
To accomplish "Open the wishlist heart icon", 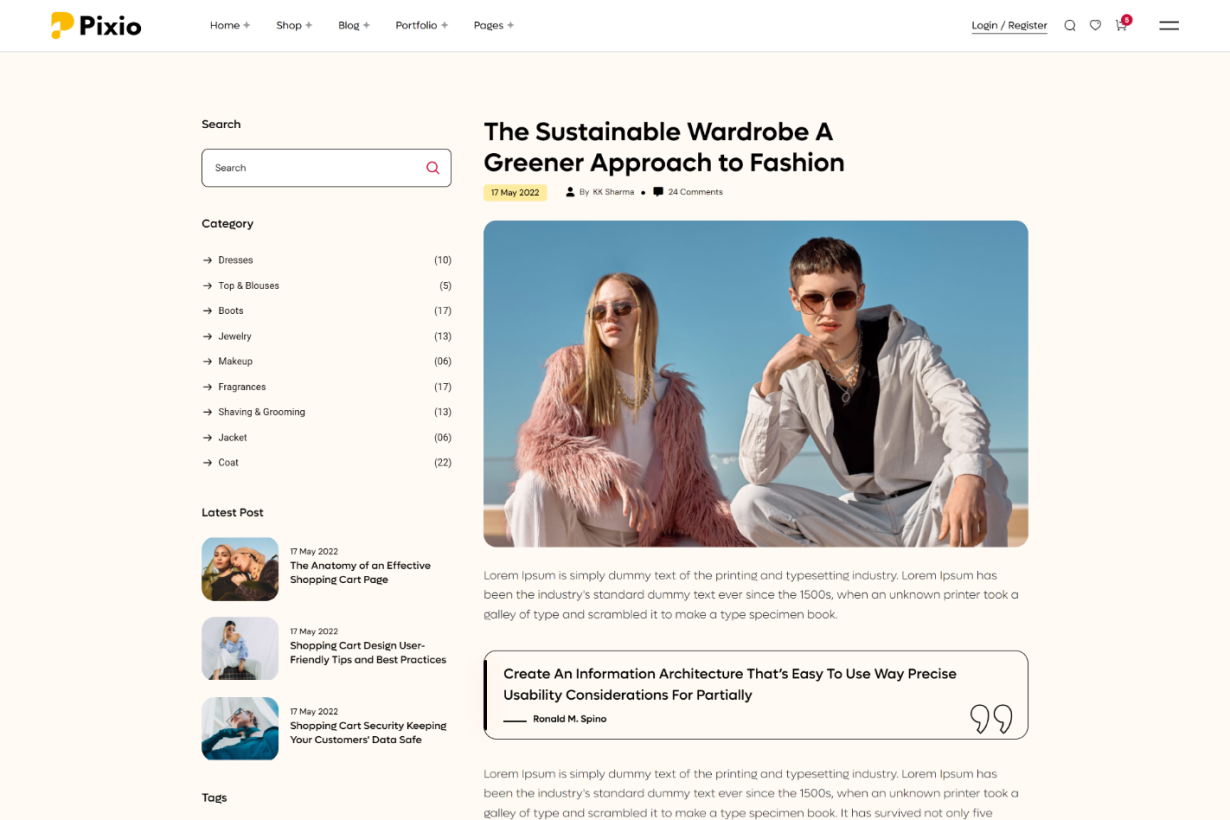I will 1095,25.
